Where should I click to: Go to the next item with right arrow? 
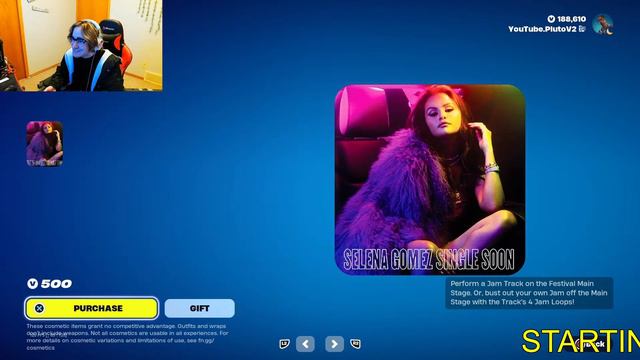coord(334,344)
